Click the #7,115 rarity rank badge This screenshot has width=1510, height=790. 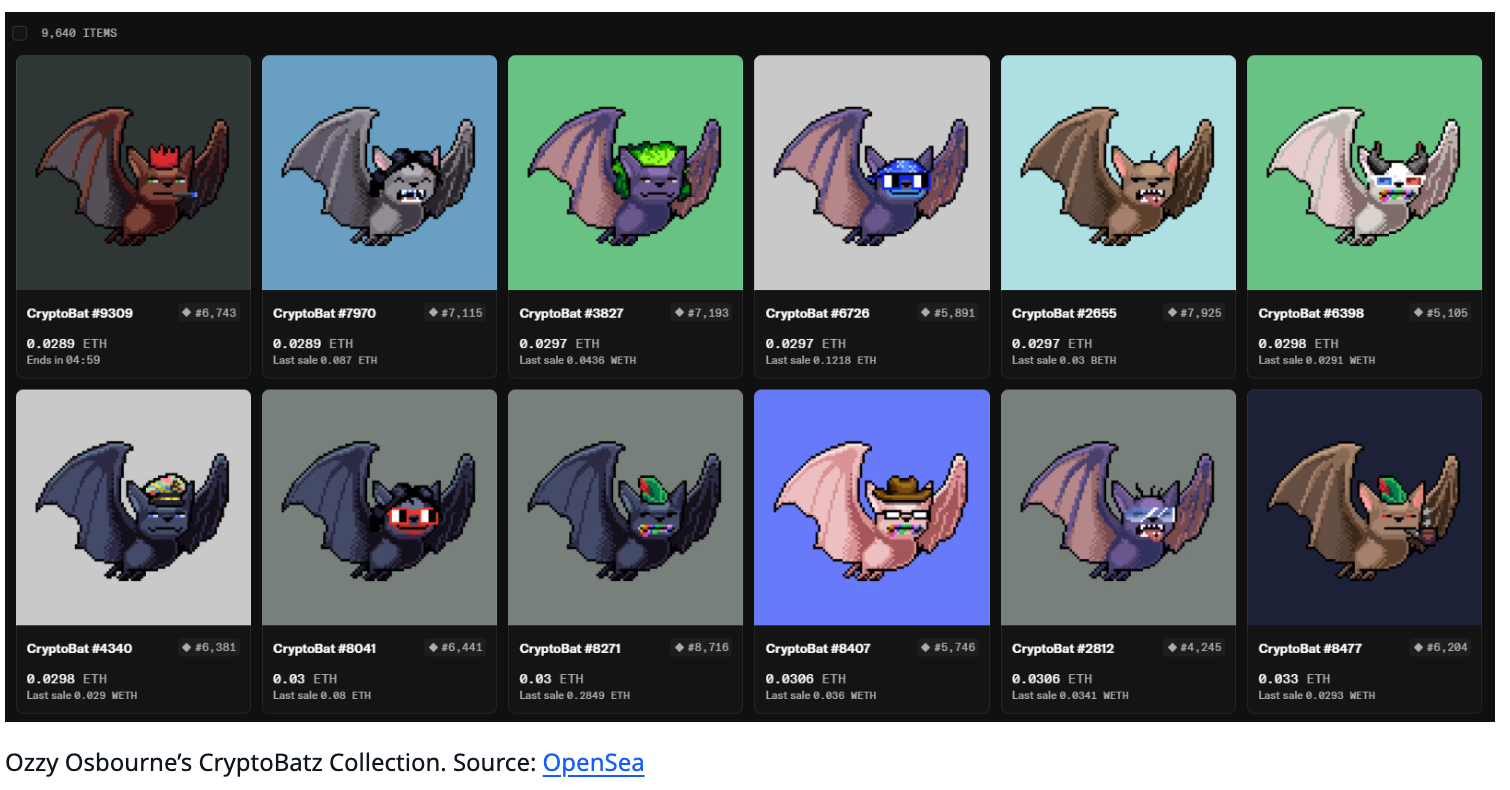456,313
